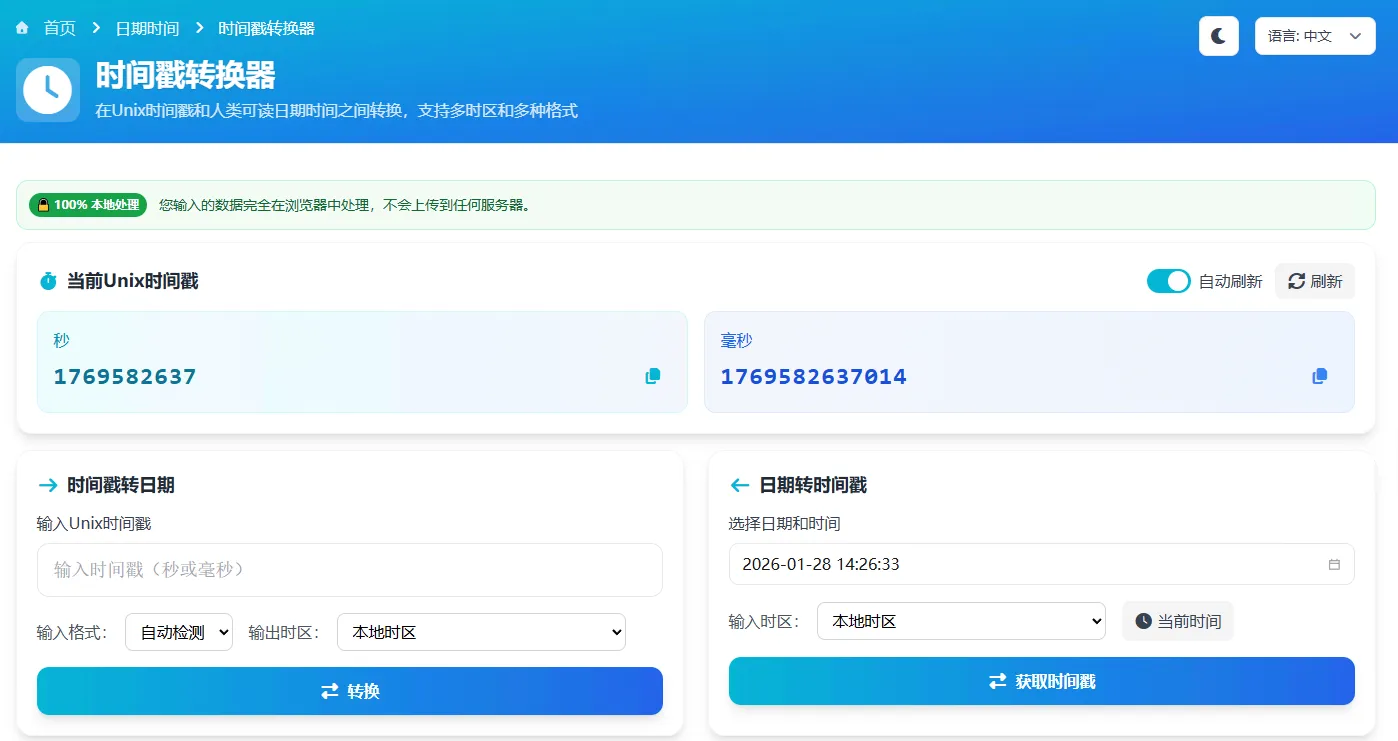The height and width of the screenshot is (741, 1398).
Task: Open the 输出时区 dropdown showing 本地时区
Action: (x=481, y=632)
